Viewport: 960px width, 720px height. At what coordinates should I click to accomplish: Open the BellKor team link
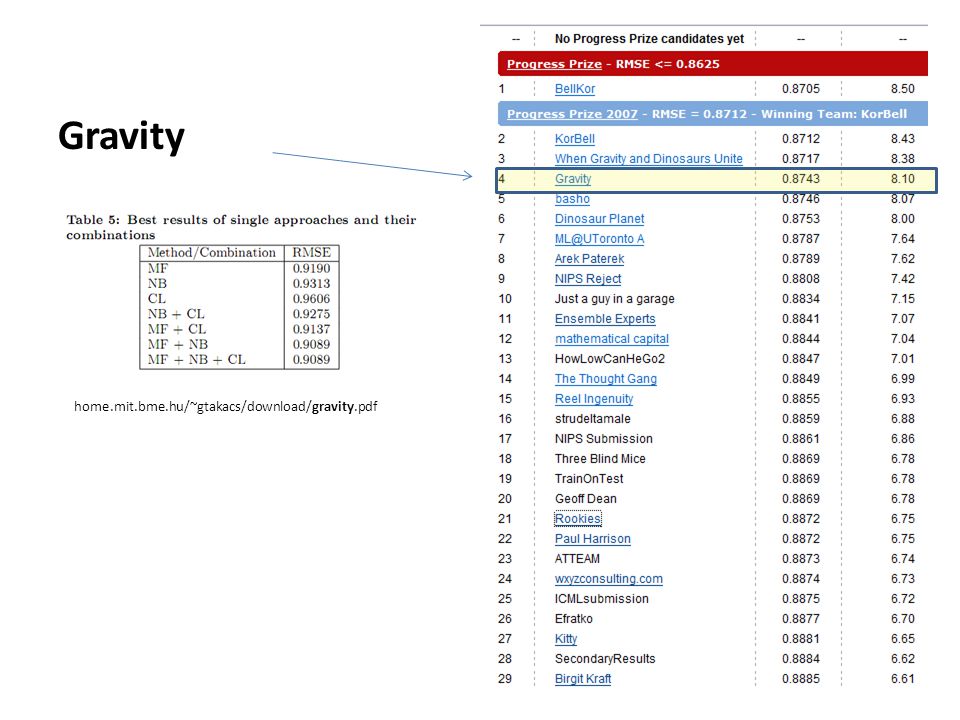point(574,89)
